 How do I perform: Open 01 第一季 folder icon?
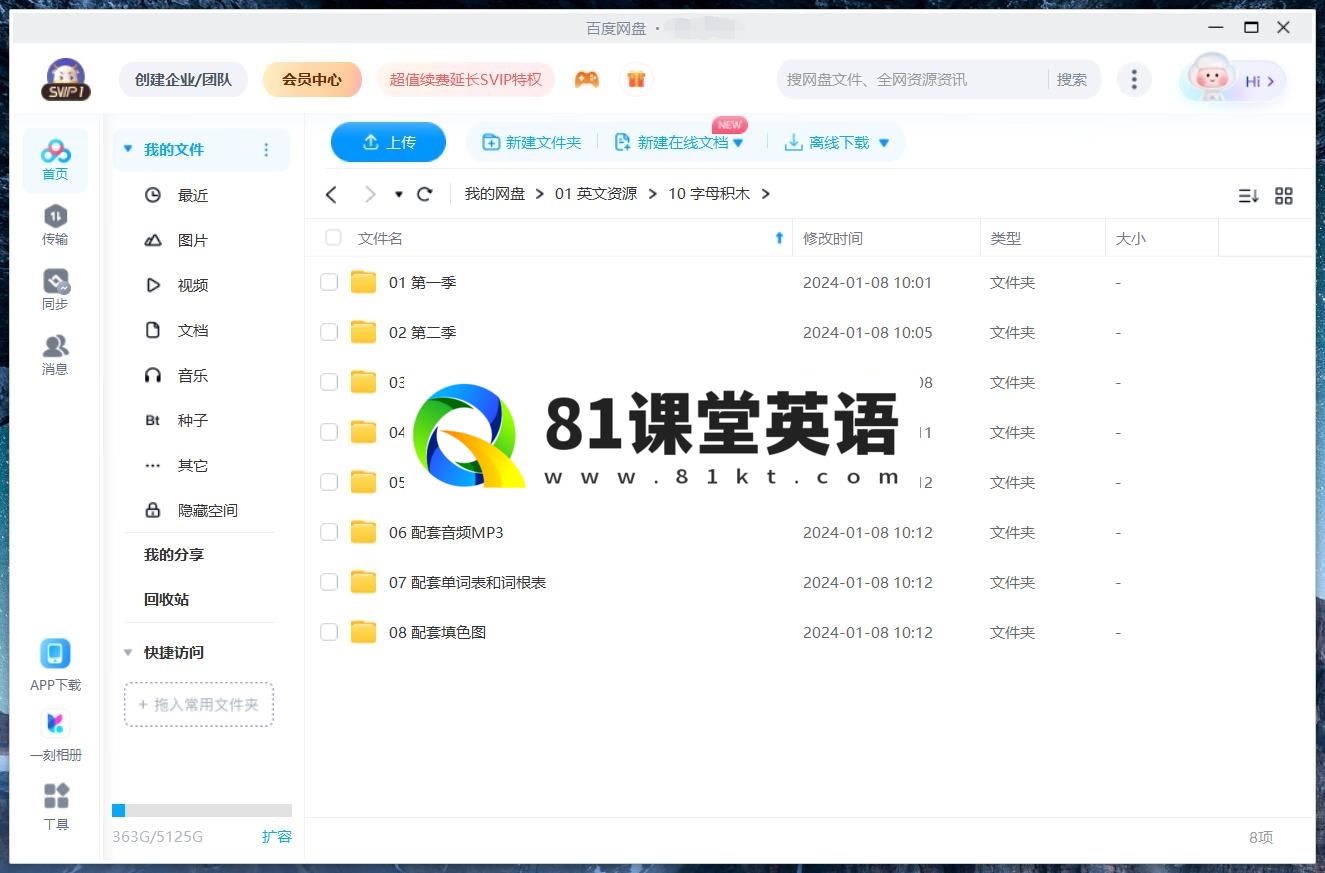363,282
